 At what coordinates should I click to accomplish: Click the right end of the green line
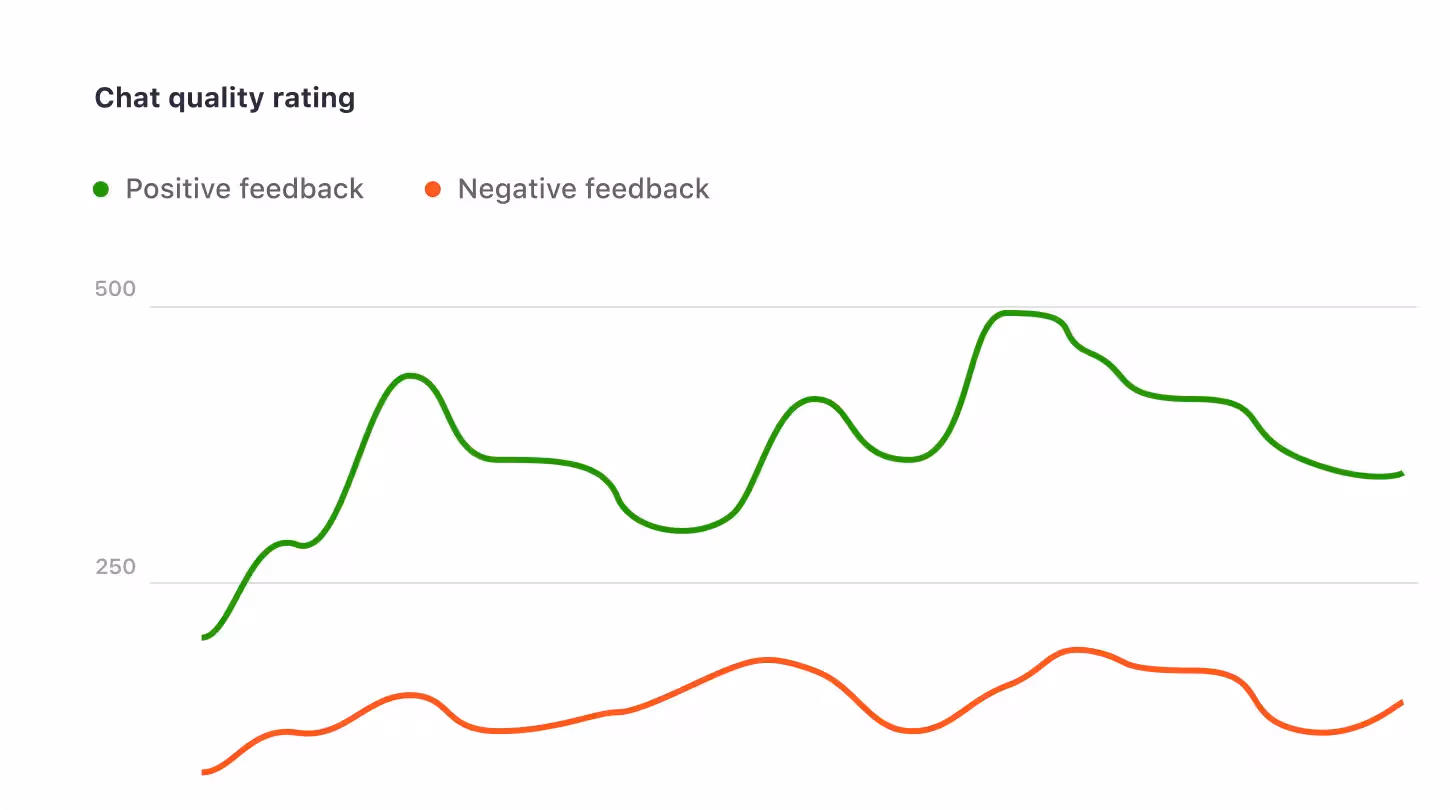tap(1402, 473)
